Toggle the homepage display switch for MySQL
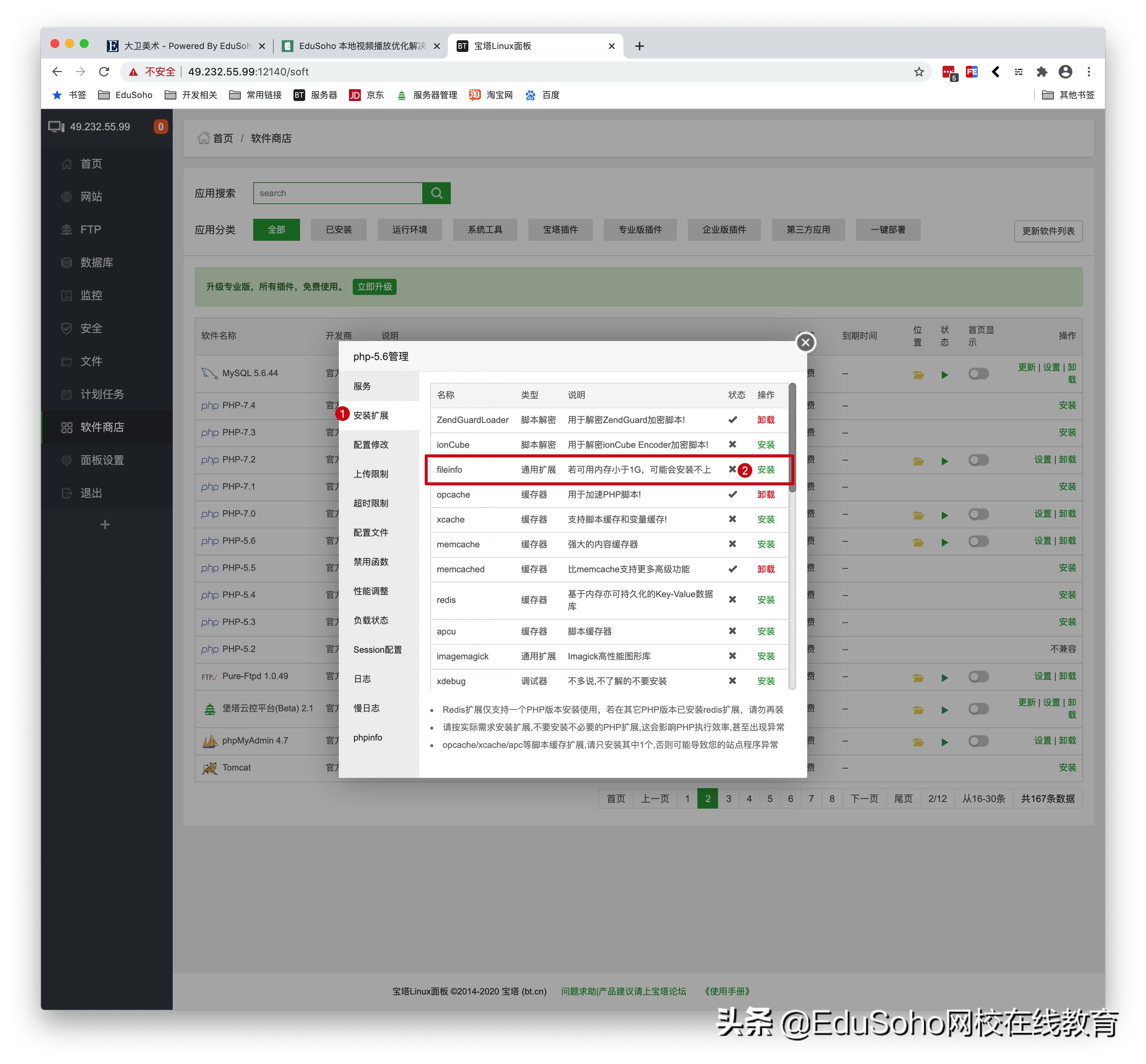 978,374
